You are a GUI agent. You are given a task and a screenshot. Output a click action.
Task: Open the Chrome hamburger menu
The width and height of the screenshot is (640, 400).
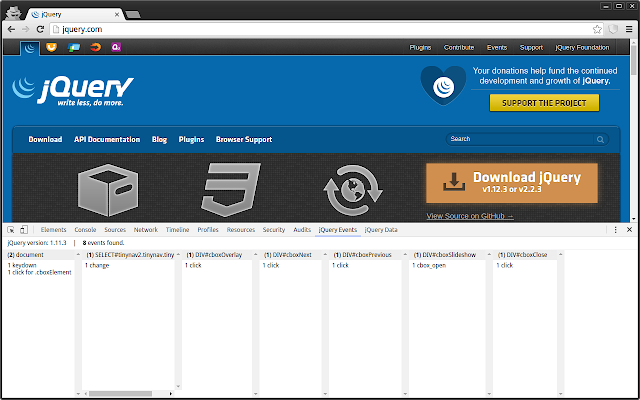pyautogui.click(x=629, y=29)
